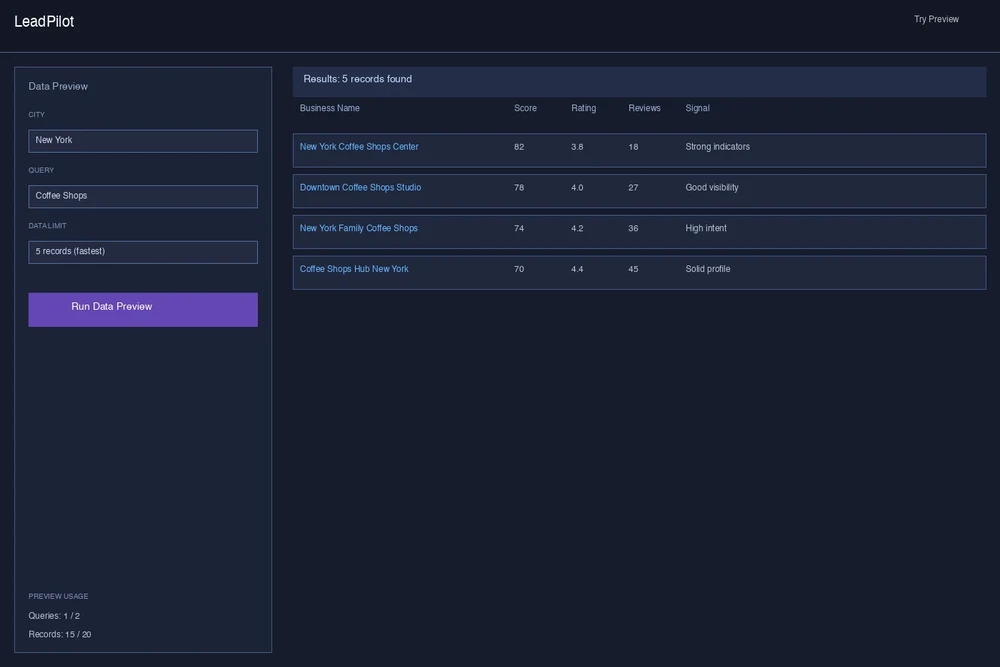The width and height of the screenshot is (1000, 667).
Task: Click the Reviews column header
Action: (x=644, y=108)
